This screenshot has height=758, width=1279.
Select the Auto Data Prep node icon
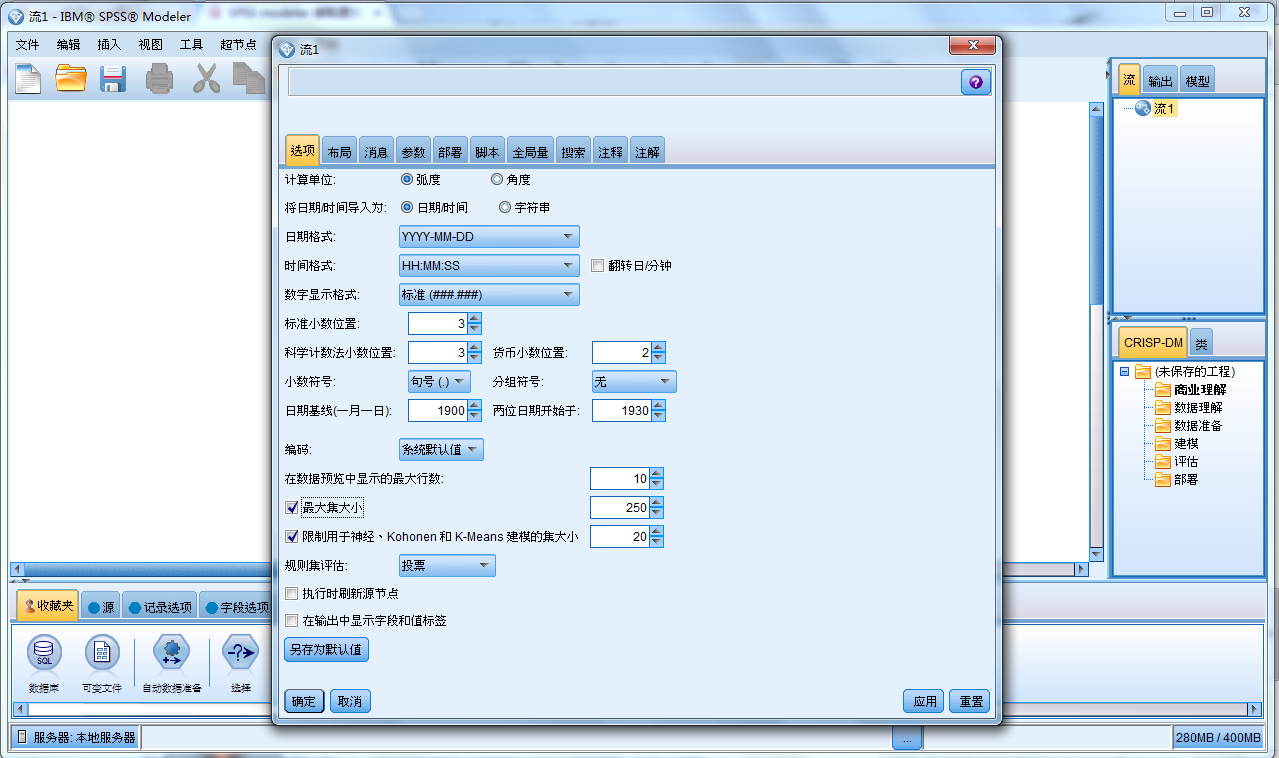171,653
